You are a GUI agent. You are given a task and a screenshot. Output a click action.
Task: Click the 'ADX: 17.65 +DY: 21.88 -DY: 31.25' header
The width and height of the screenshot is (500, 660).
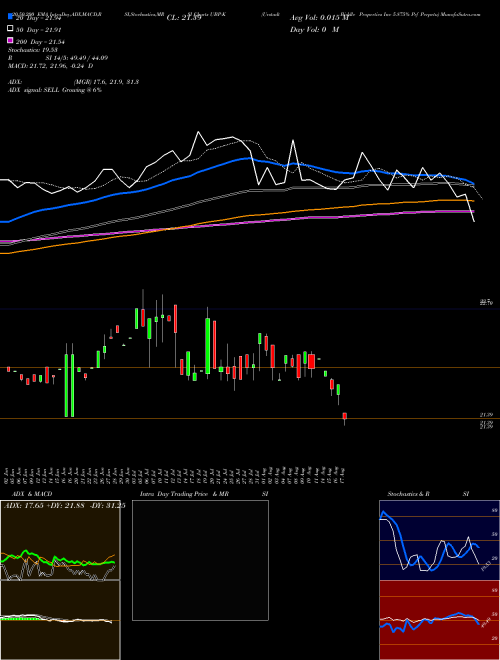(x=64, y=506)
